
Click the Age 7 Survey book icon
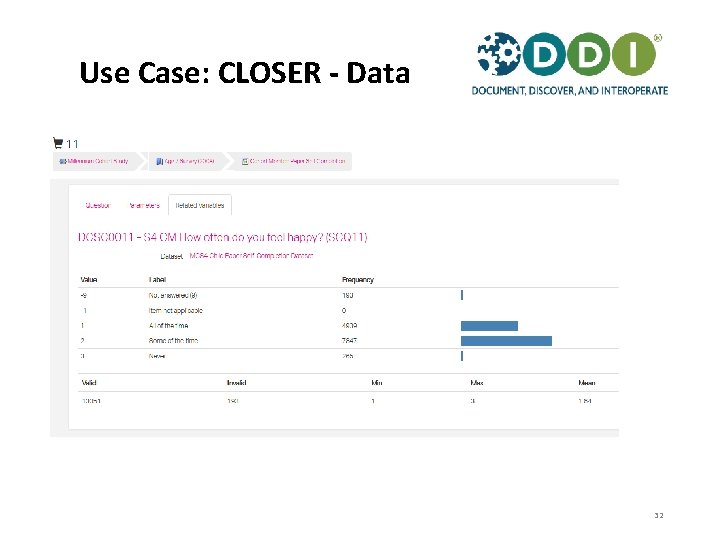coord(159,161)
